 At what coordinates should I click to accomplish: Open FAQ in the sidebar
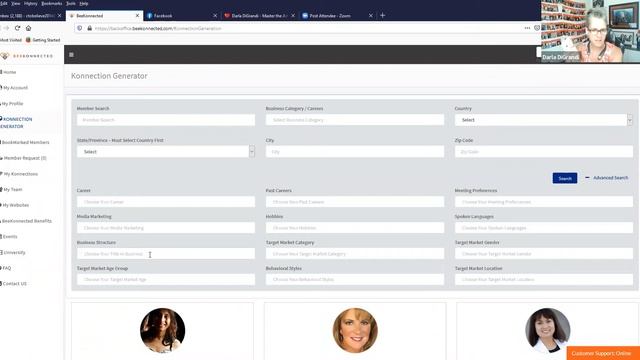click(6, 268)
